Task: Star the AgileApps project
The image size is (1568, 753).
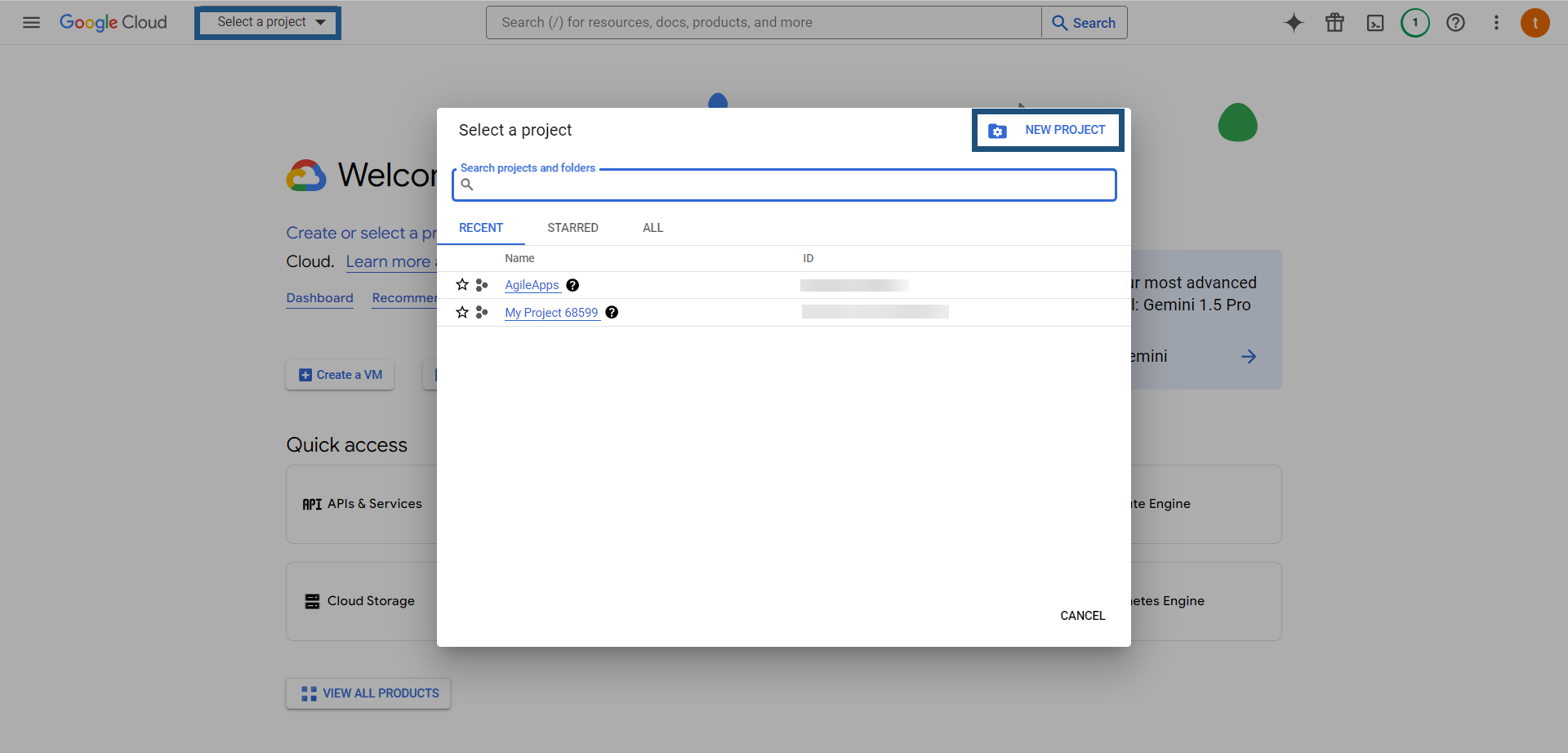Action: click(462, 285)
